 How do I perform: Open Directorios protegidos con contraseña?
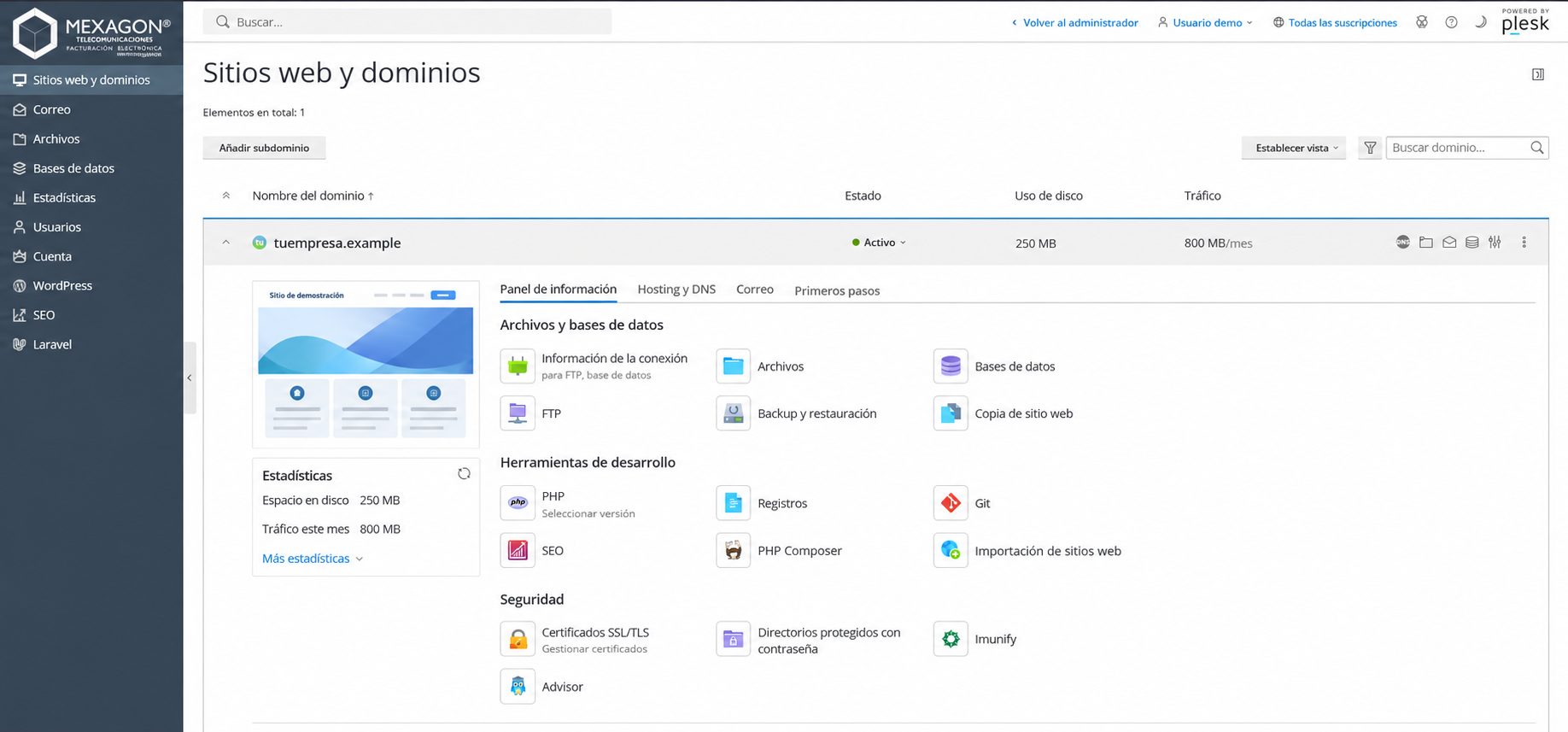pos(809,640)
